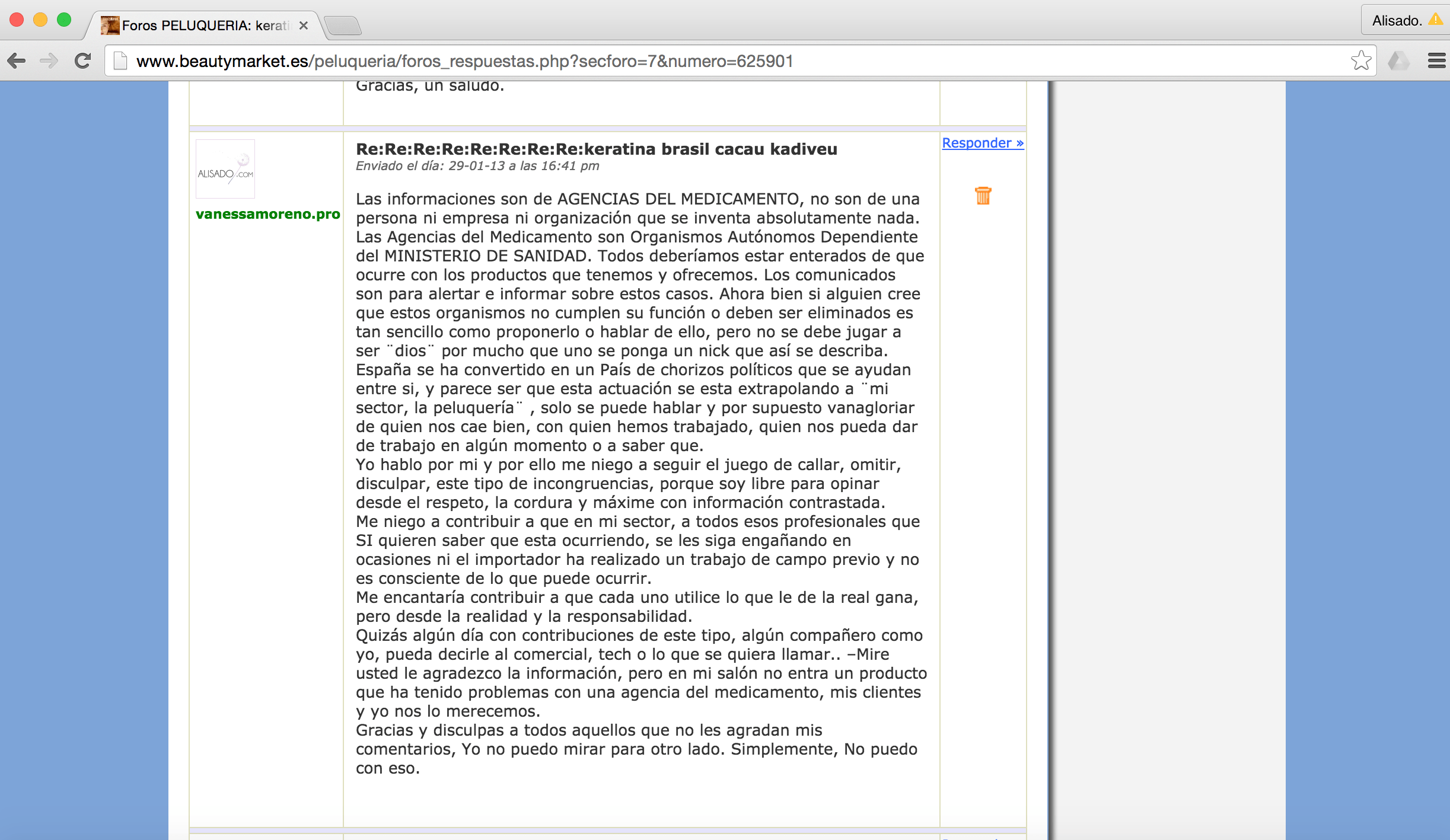Delete the post with orange trash icon
The height and width of the screenshot is (840, 1450).
click(983, 196)
